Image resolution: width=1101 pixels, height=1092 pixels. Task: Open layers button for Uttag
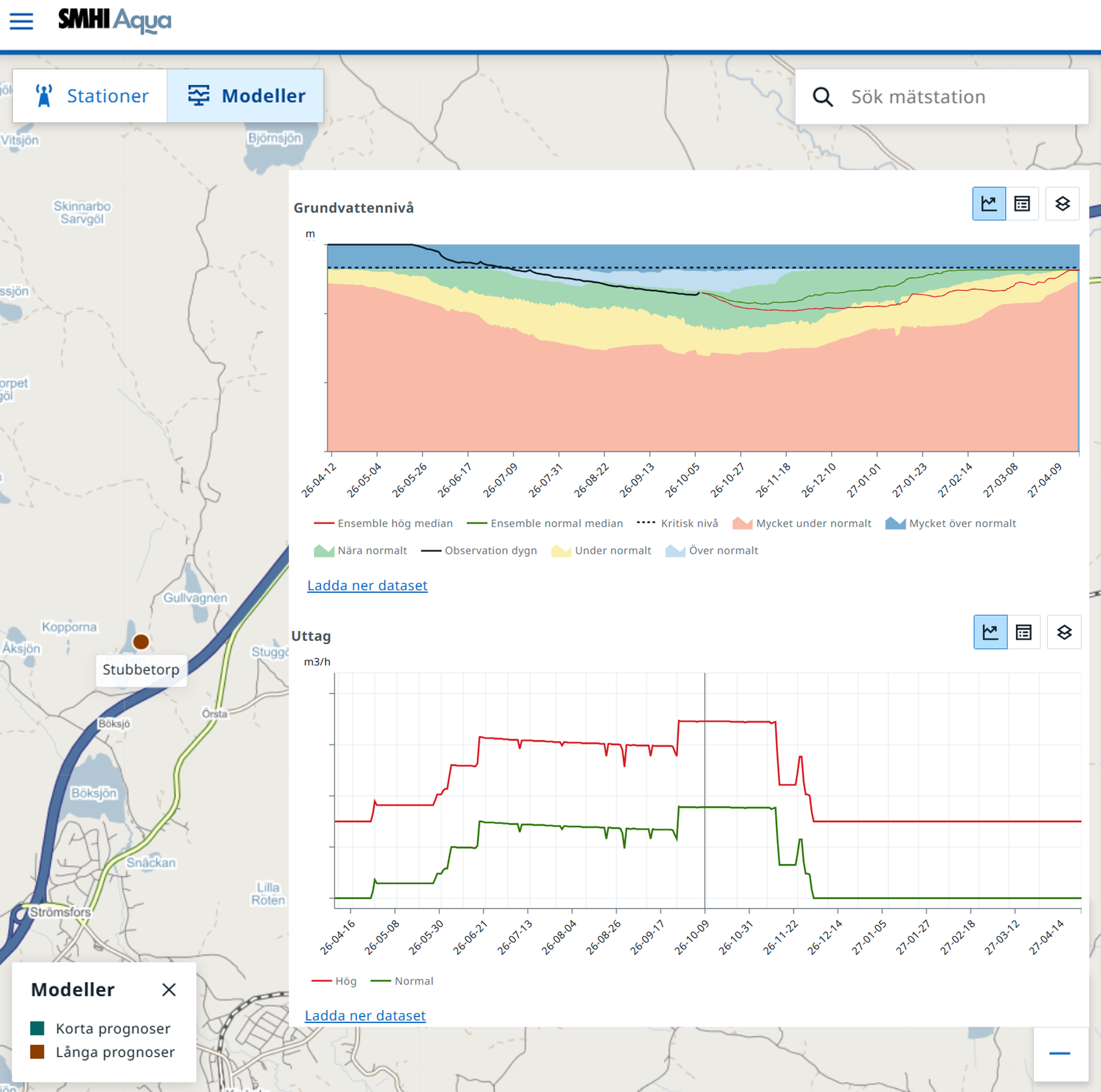pos(1064,632)
